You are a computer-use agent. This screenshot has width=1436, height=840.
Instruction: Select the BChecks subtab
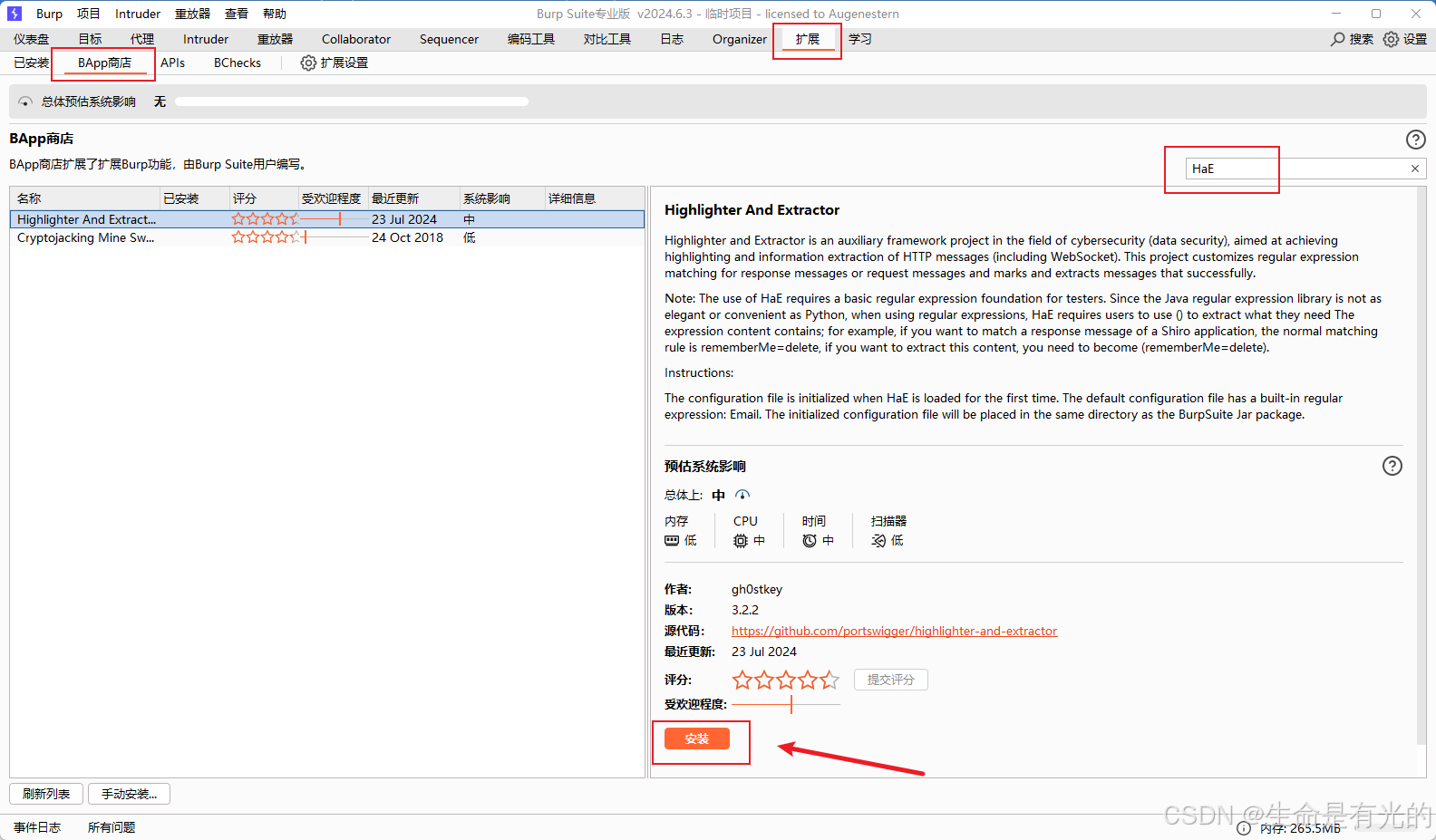[237, 63]
